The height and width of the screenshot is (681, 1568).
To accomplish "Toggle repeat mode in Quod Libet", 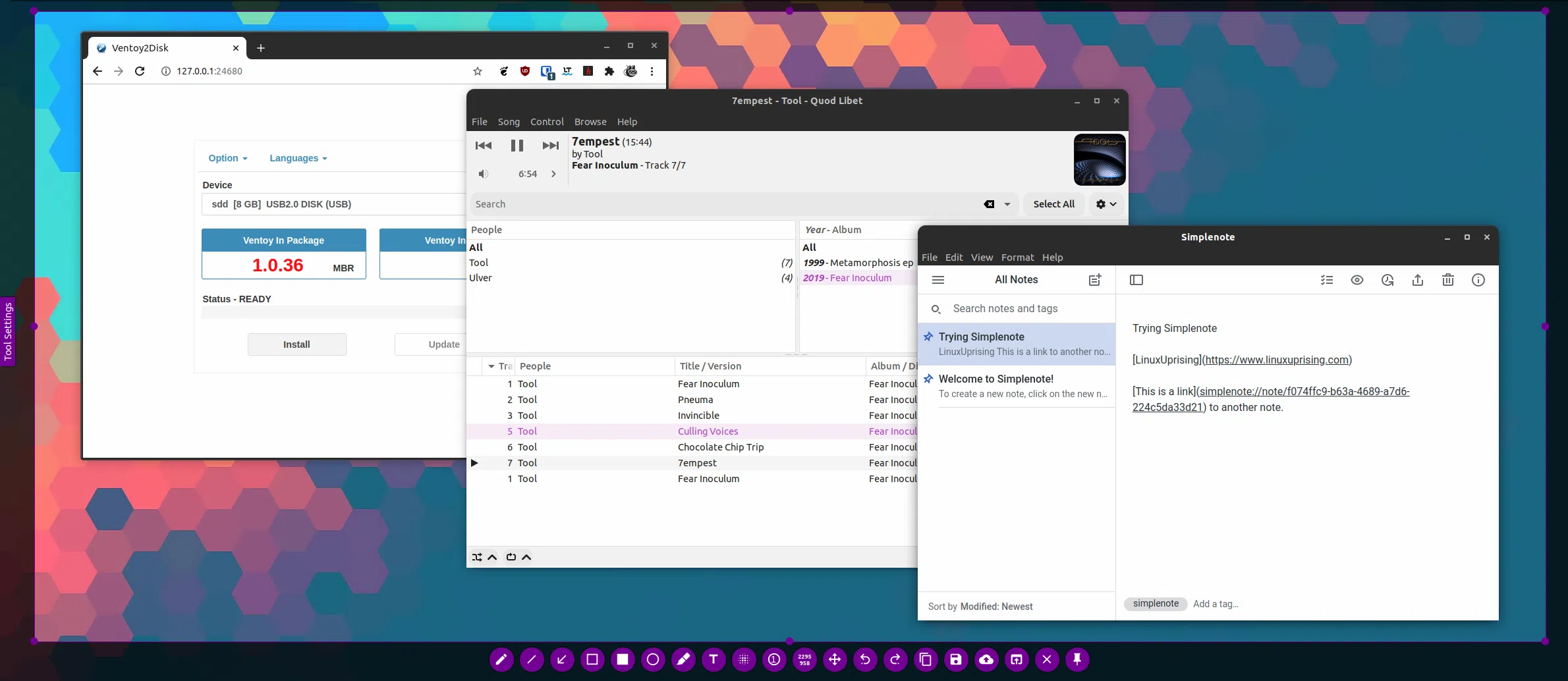I will coord(511,557).
